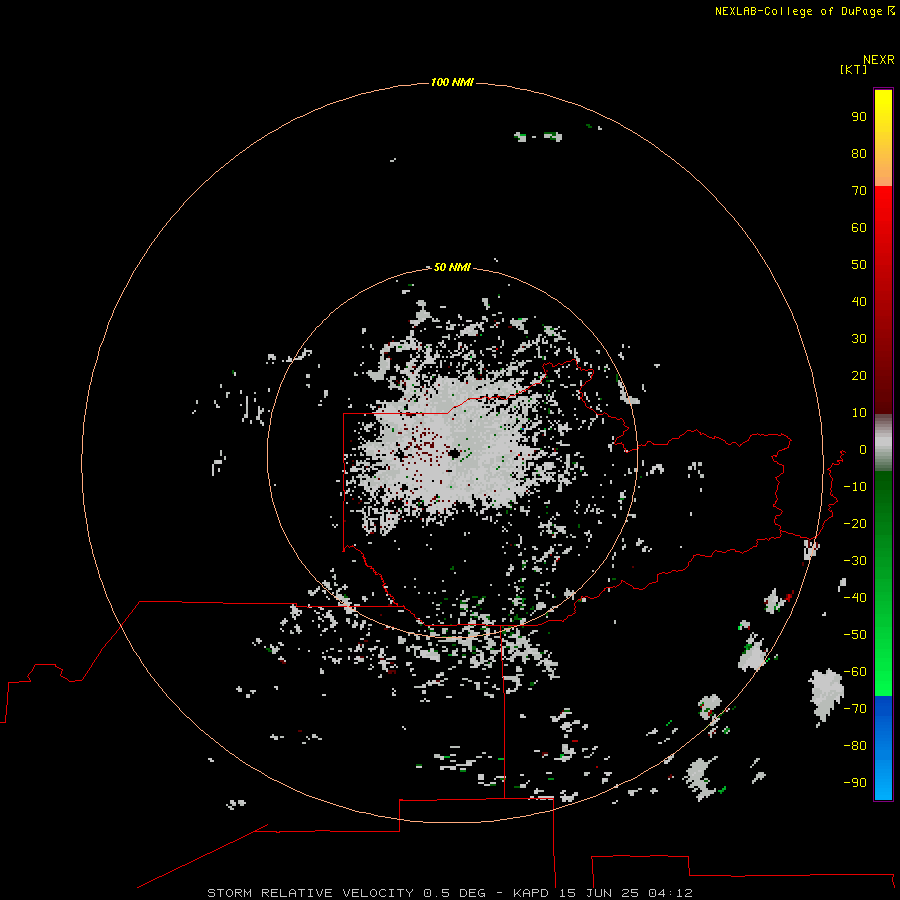
Task: Click the 0 value on the velocity scale
Action: click(862, 449)
